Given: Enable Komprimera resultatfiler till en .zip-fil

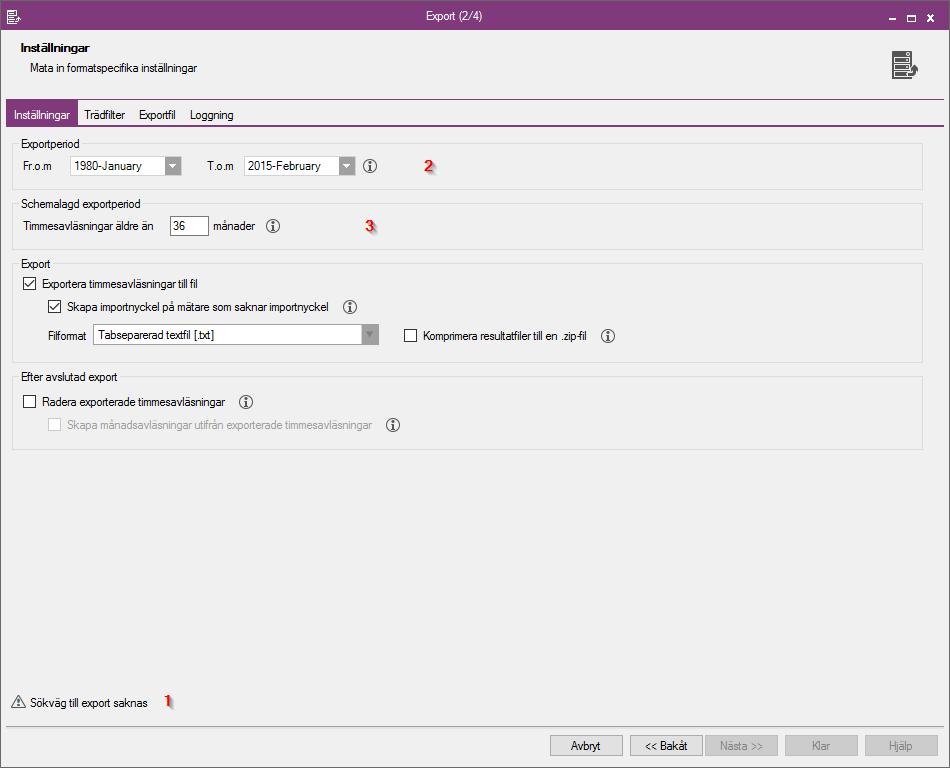Looking at the screenshot, I should [x=410, y=336].
